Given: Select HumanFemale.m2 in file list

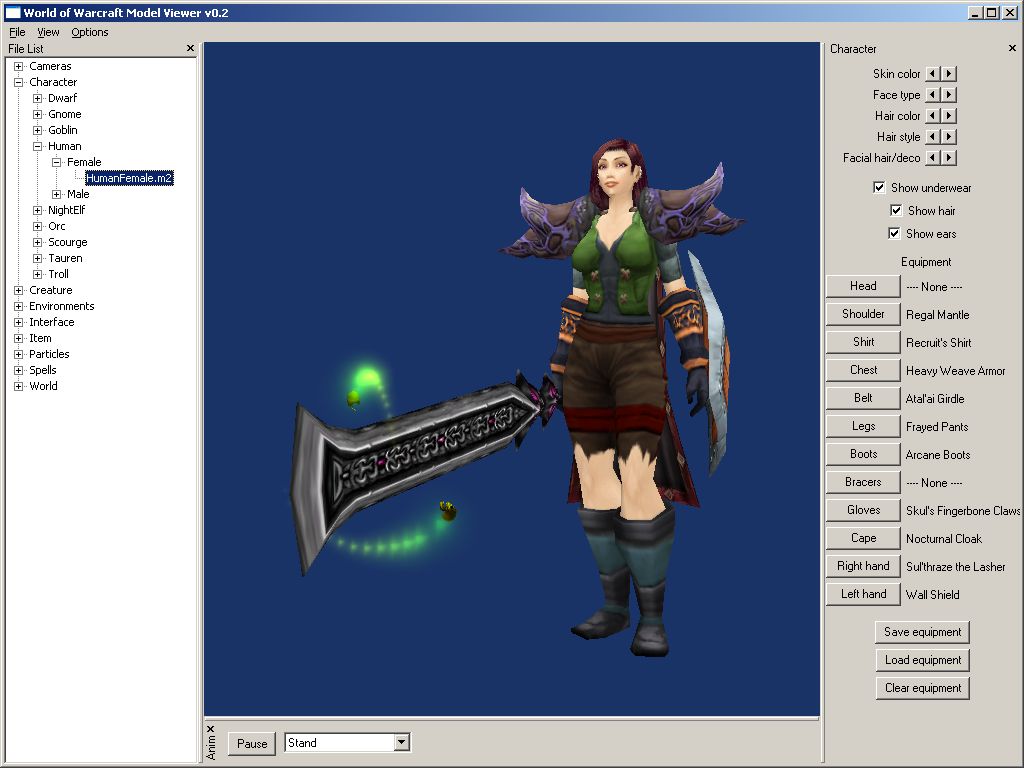Looking at the screenshot, I should click(129, 178).
